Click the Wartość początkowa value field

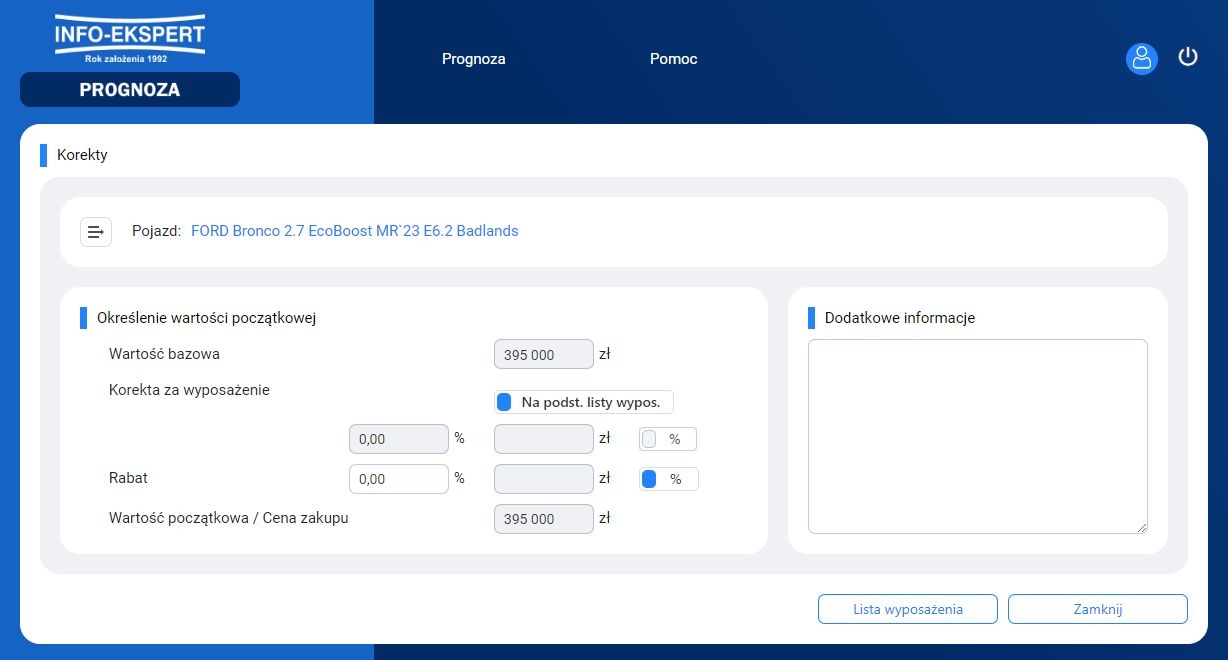(543, 519)
